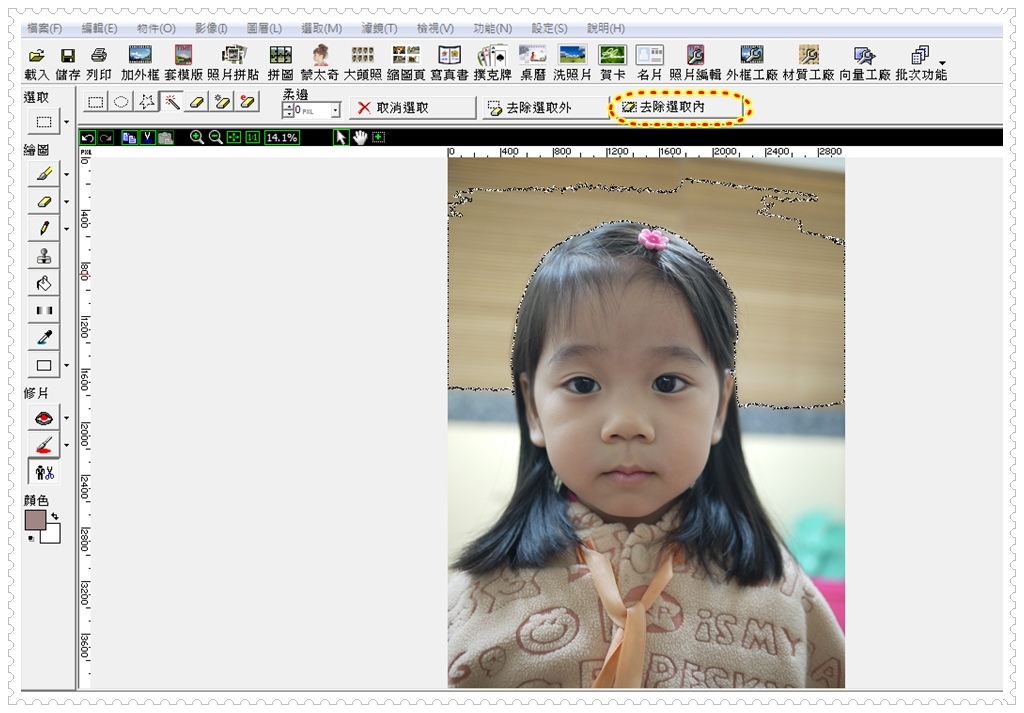Activate the arrow pointer mode in black toolbar
1024x713 pixels.
341,137
